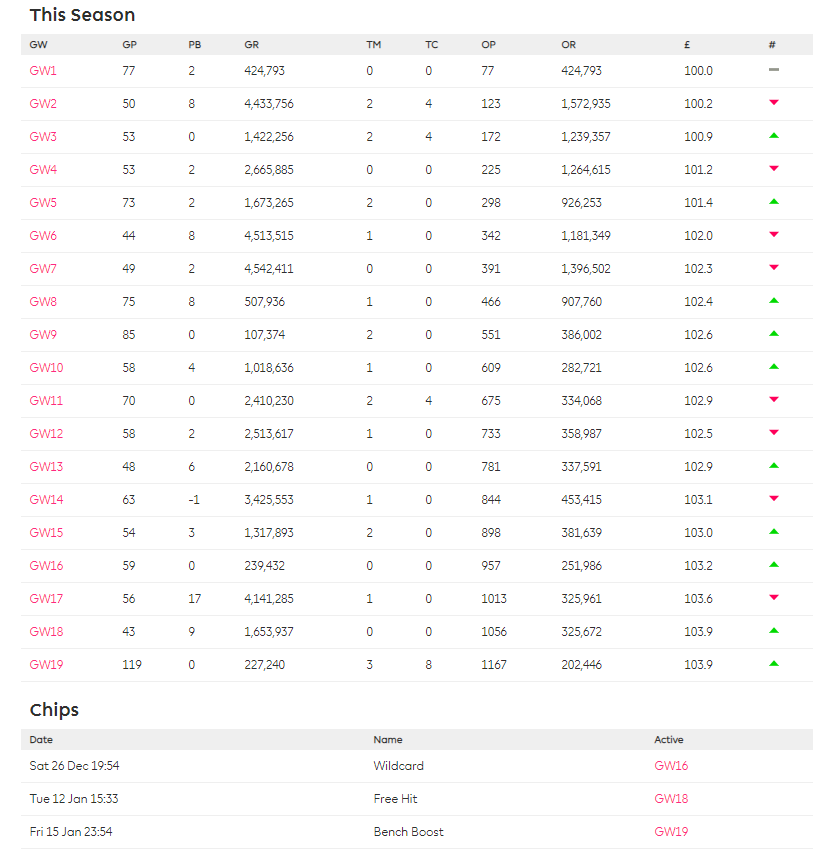Select the GW12 gameweek link

pyautogui.click(x=46, y=434)
